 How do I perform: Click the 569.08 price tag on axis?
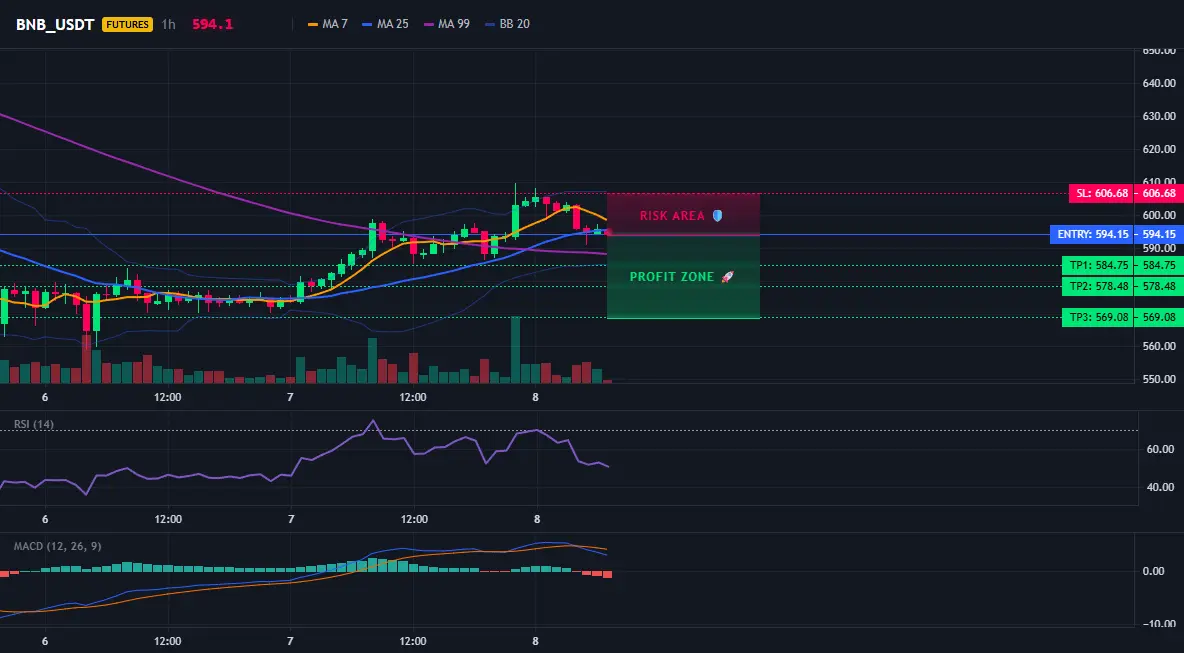1159,317
